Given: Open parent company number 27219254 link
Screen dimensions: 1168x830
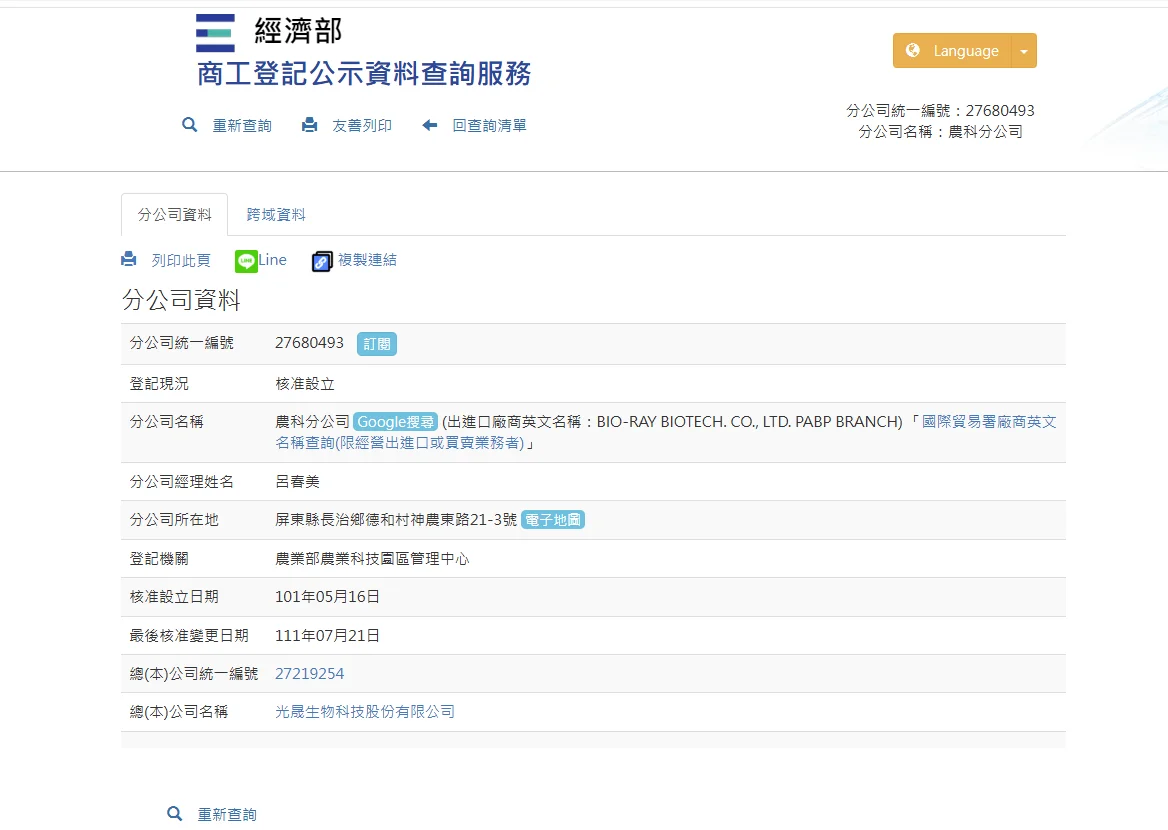Looking at the screenshot, I should [x=309, y=674].
